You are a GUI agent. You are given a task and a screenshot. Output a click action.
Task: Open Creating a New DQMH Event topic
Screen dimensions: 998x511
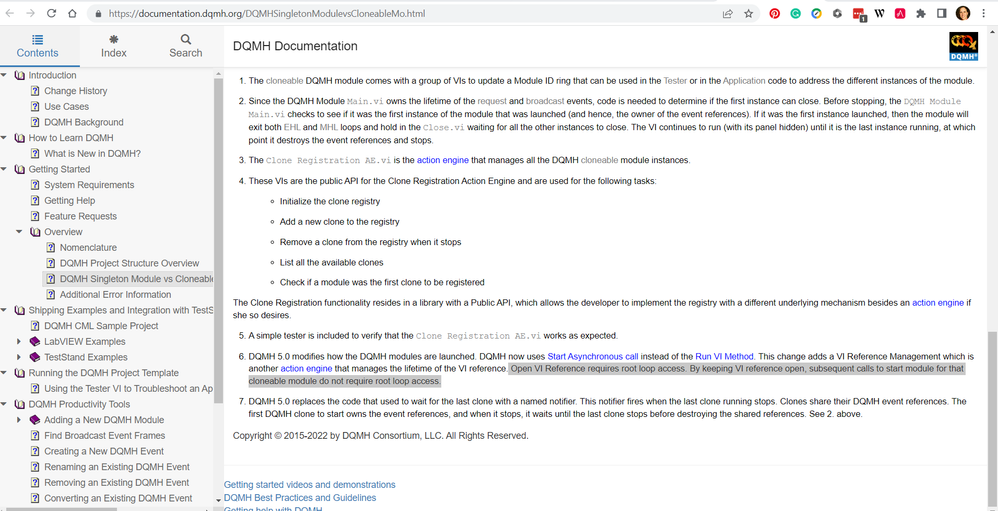click(x=104, y=451)
